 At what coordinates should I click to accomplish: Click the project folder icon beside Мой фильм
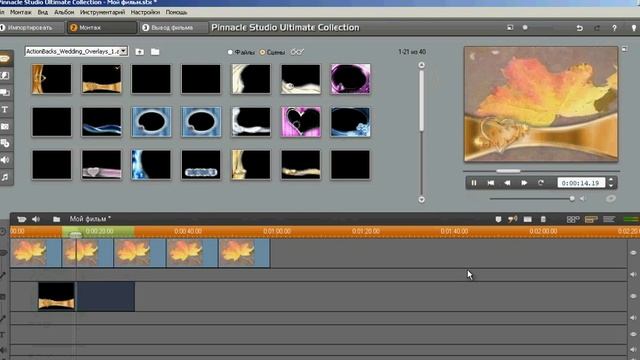(x=56, y=219)
